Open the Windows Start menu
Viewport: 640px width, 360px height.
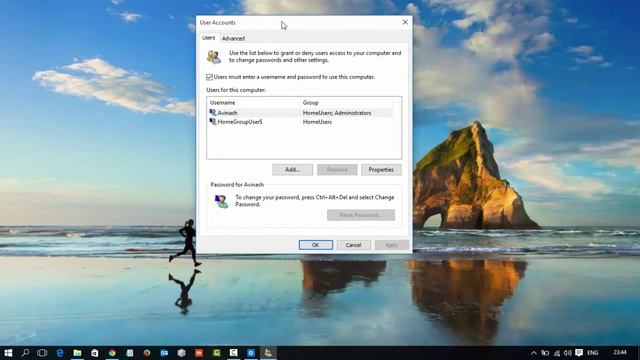[8, 353]
